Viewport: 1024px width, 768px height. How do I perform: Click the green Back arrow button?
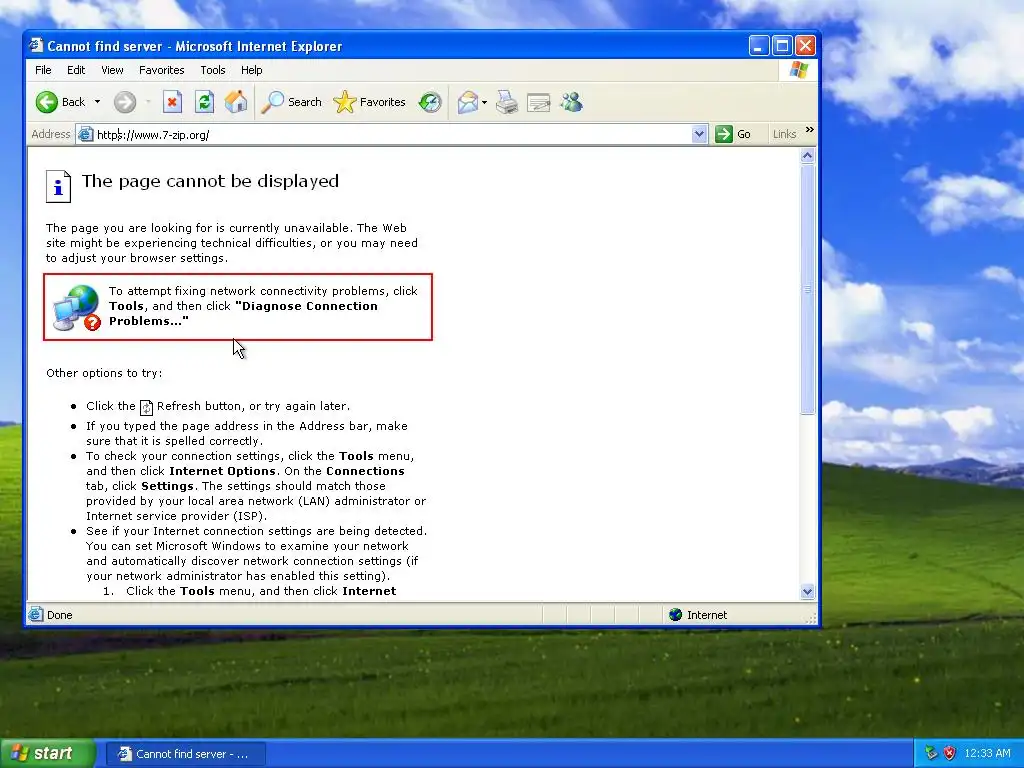point(47,102)
